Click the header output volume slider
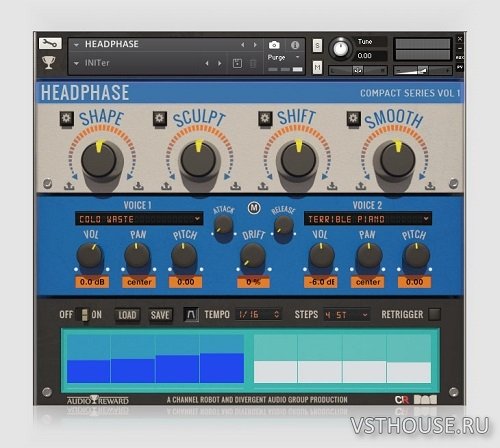 click(422, 70)
